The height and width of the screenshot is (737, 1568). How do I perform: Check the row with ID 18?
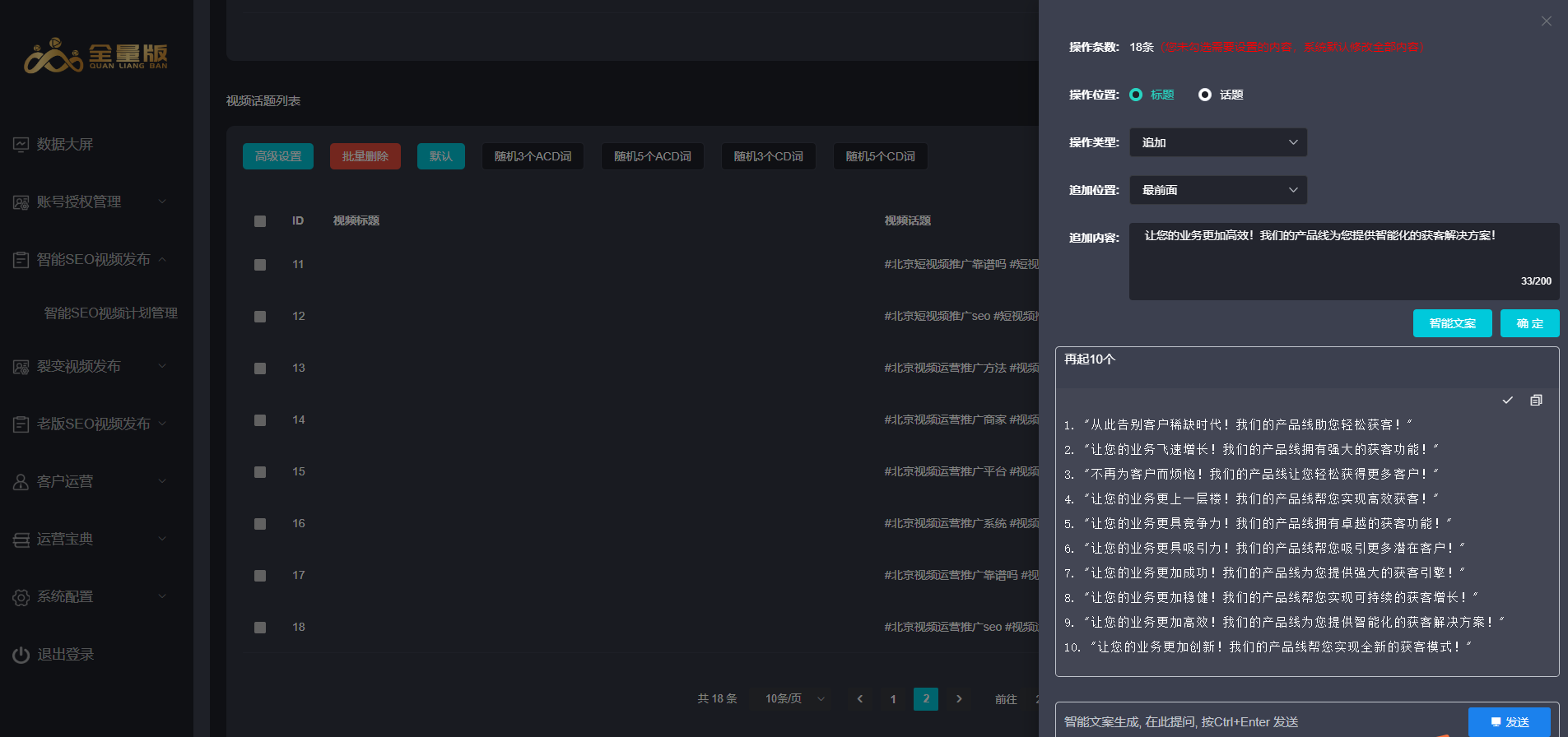tap(260, 628)
